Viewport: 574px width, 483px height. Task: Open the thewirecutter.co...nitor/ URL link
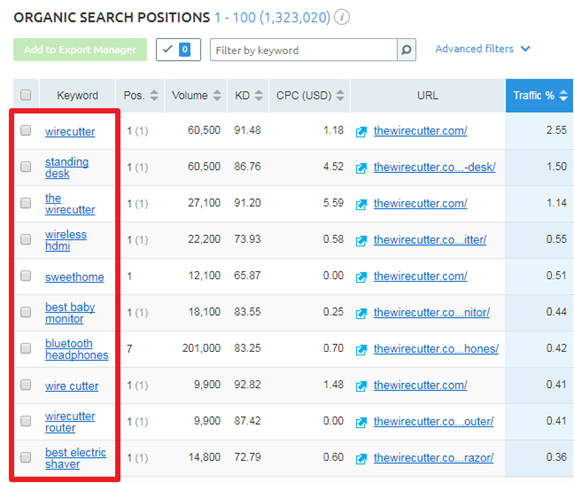coord(432,312)
